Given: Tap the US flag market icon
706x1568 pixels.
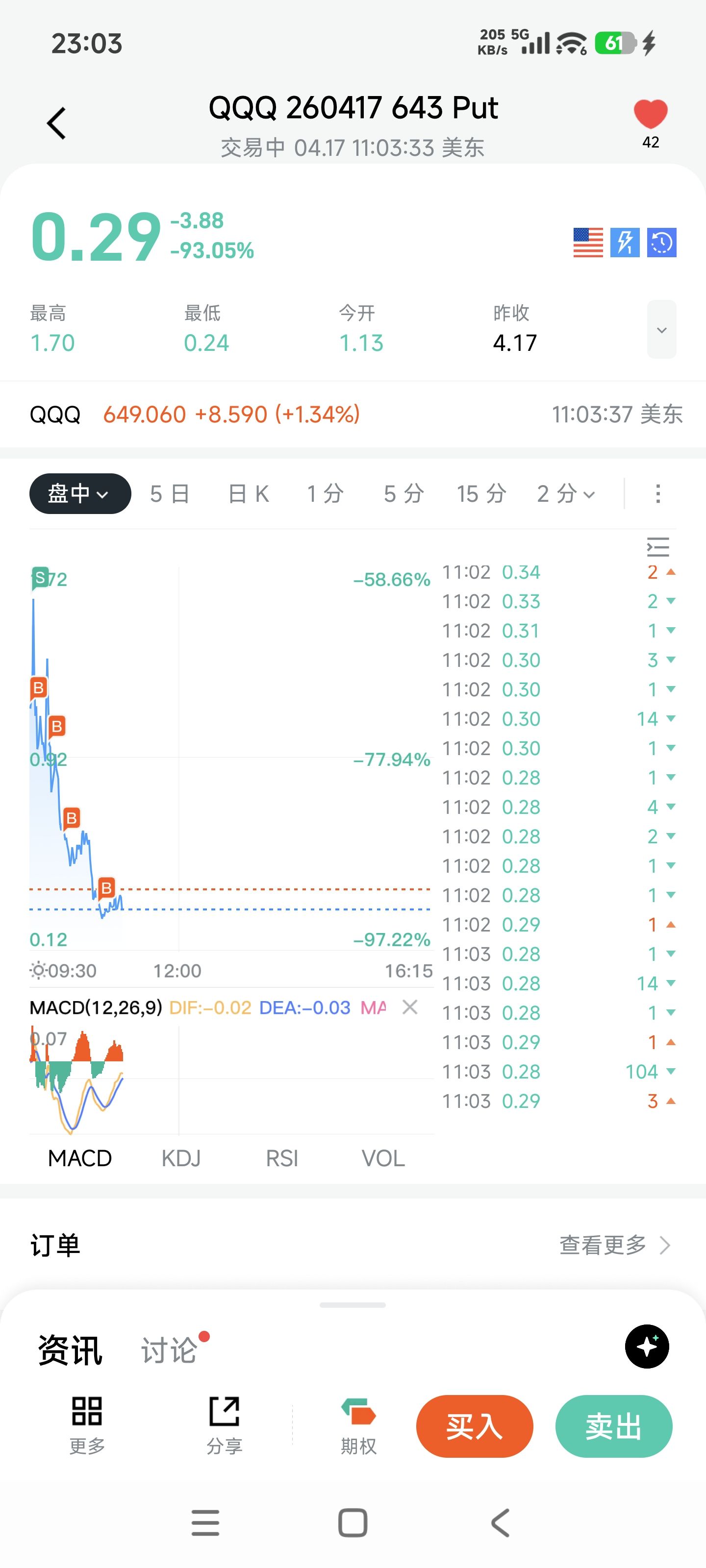Looking at the screenshot, I should click(588, 243).
